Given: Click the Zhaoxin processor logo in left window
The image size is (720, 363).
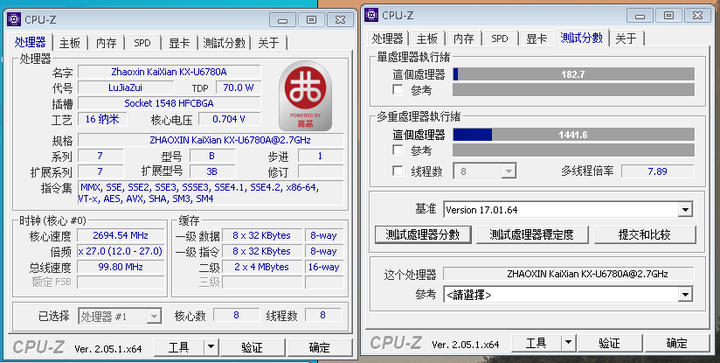Looking at the screenshot, I should click(305, 96).
